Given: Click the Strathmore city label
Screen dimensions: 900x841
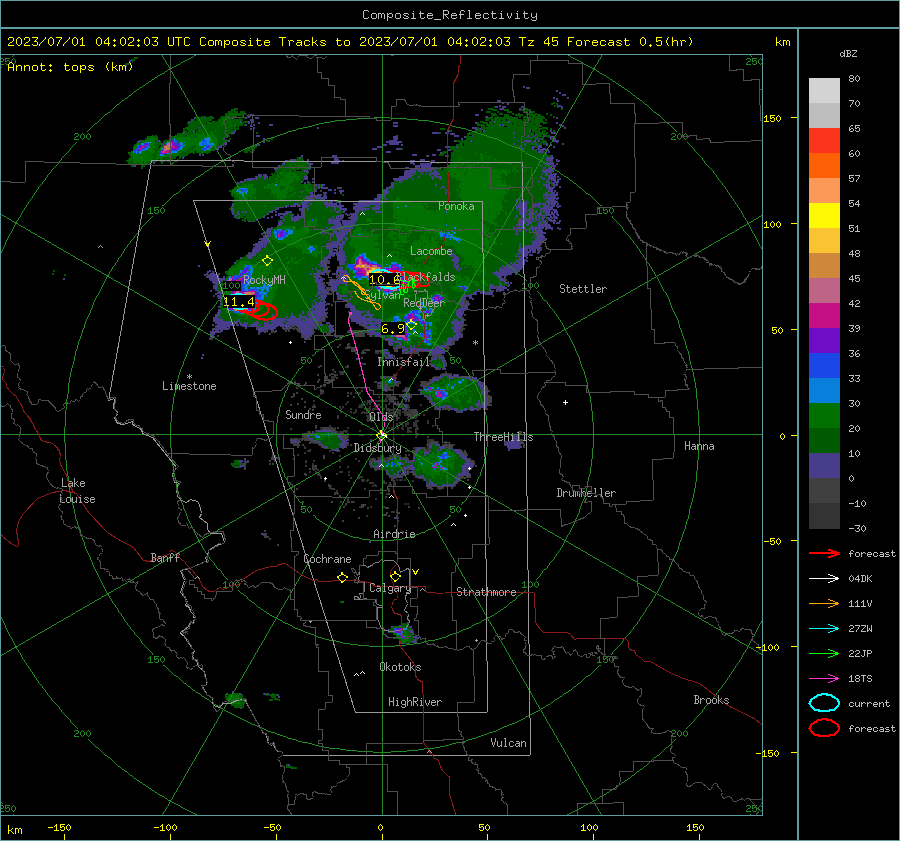Looking at the screenshot, I should 486,592.
